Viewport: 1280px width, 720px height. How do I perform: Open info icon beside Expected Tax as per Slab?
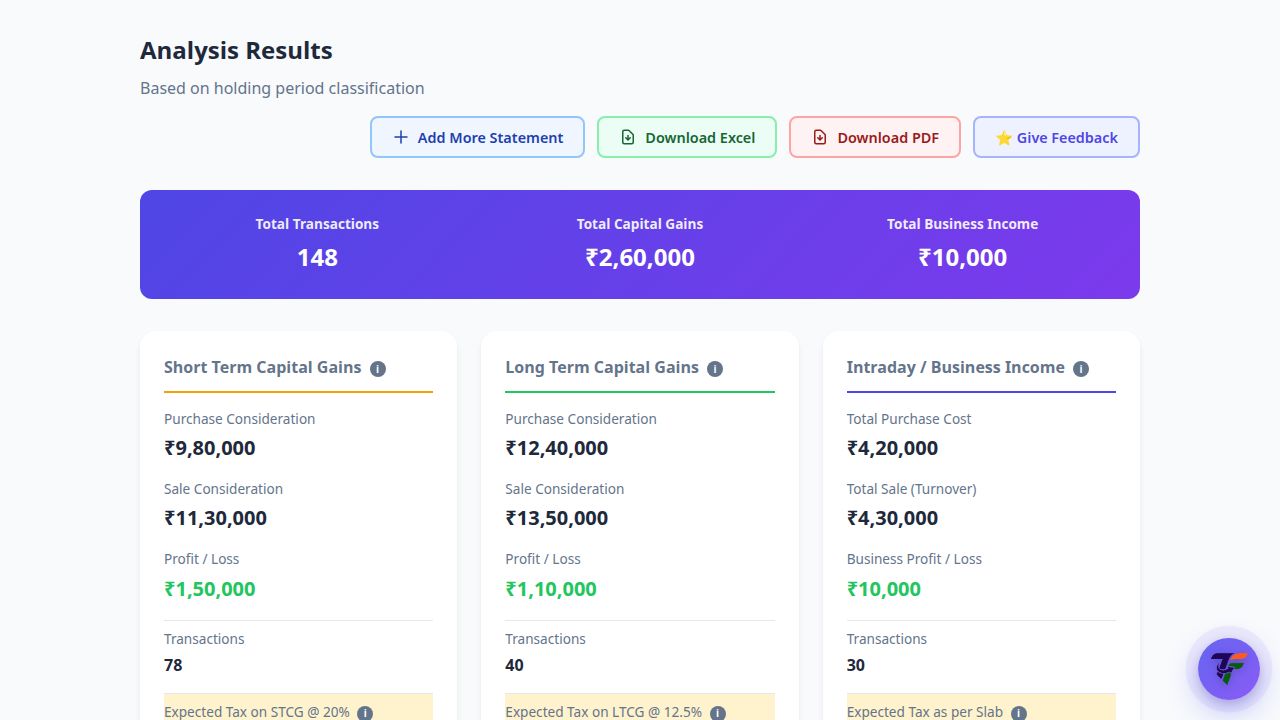(x=1019, y=713)
